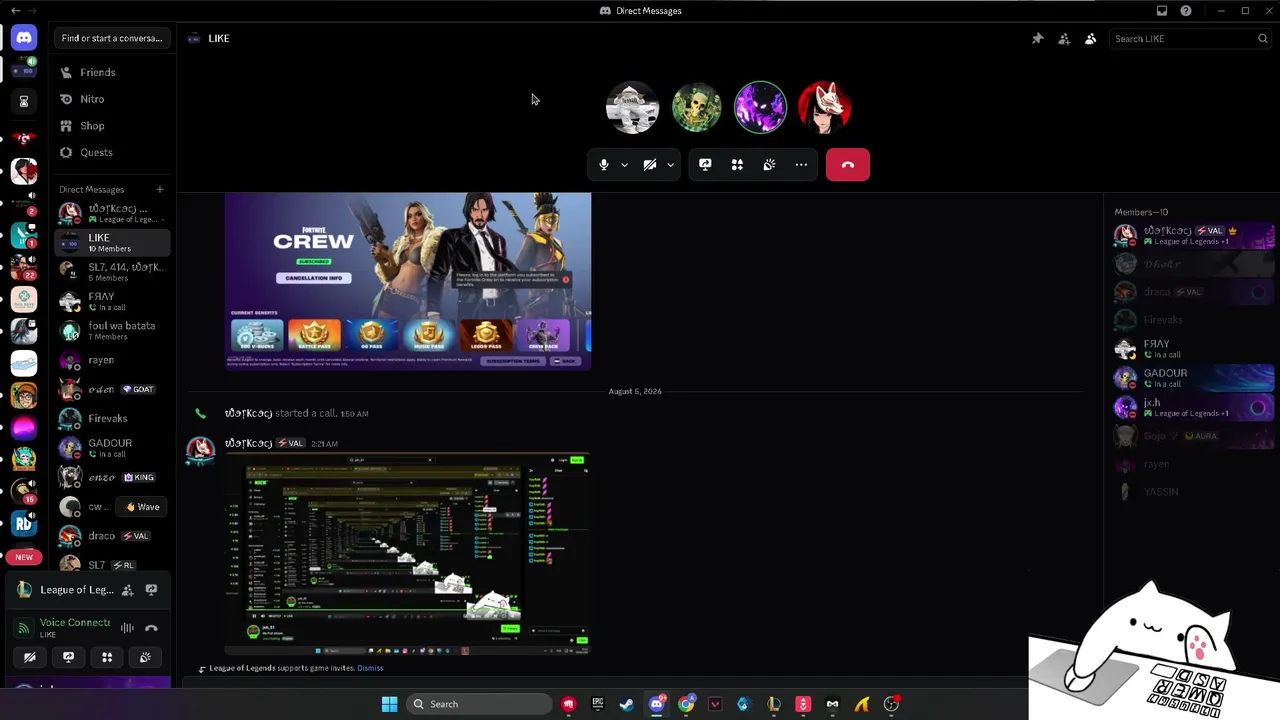Select the kitsune mask avatar in call
Viewport: 1280px width, 720px height.
(825, 107)
